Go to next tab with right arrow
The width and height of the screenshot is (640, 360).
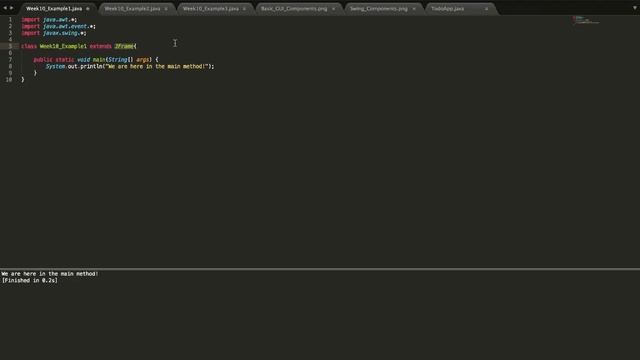[11, 8]
